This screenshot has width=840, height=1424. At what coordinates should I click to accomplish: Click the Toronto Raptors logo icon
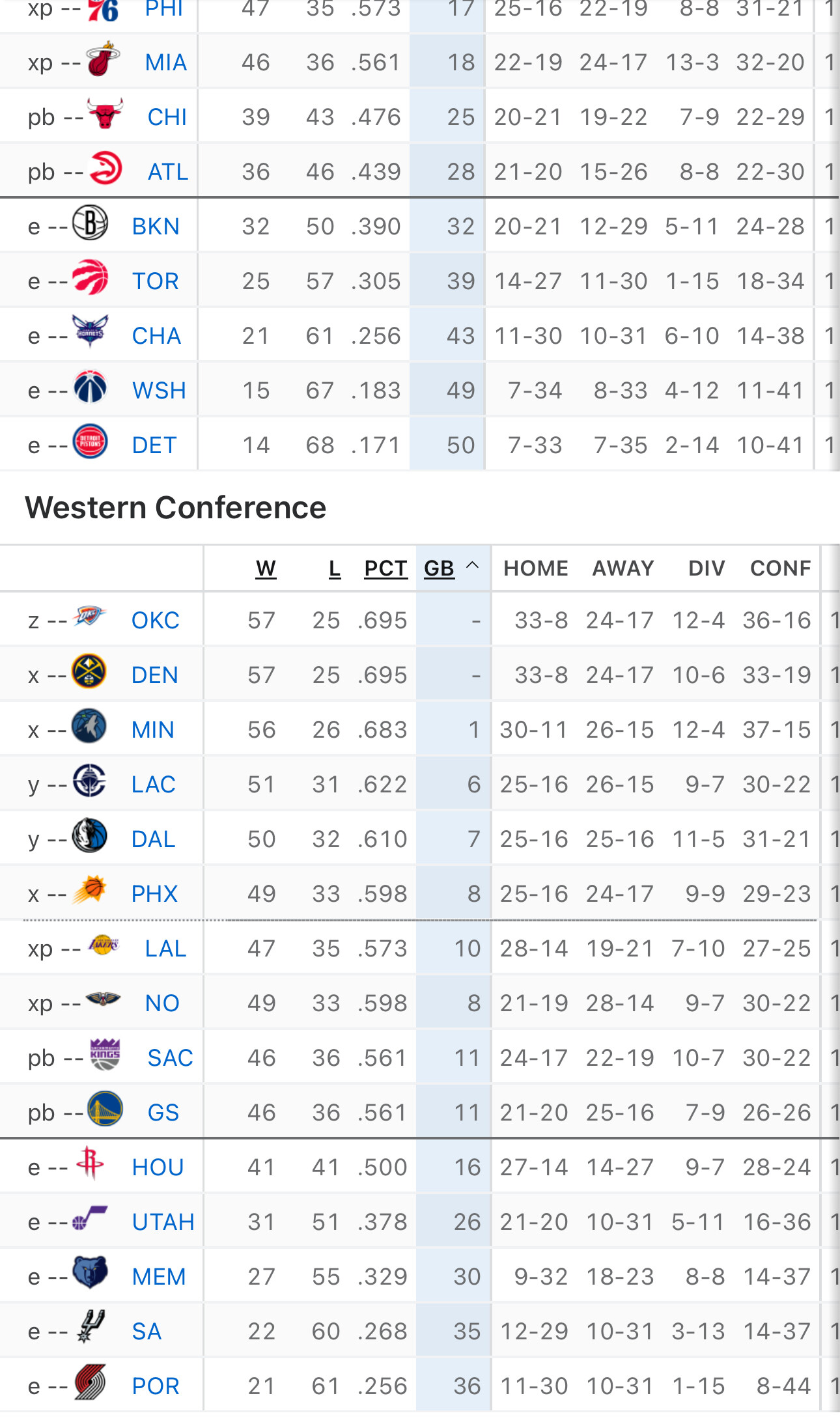90,278
